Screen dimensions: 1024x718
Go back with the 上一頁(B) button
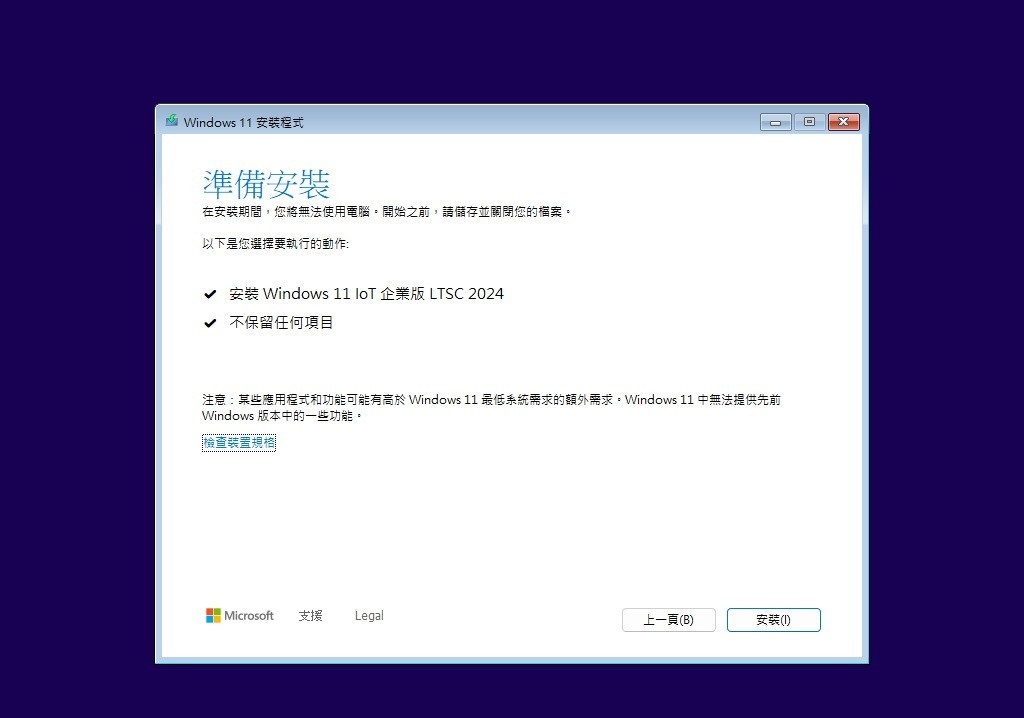[x=669, y=620]
